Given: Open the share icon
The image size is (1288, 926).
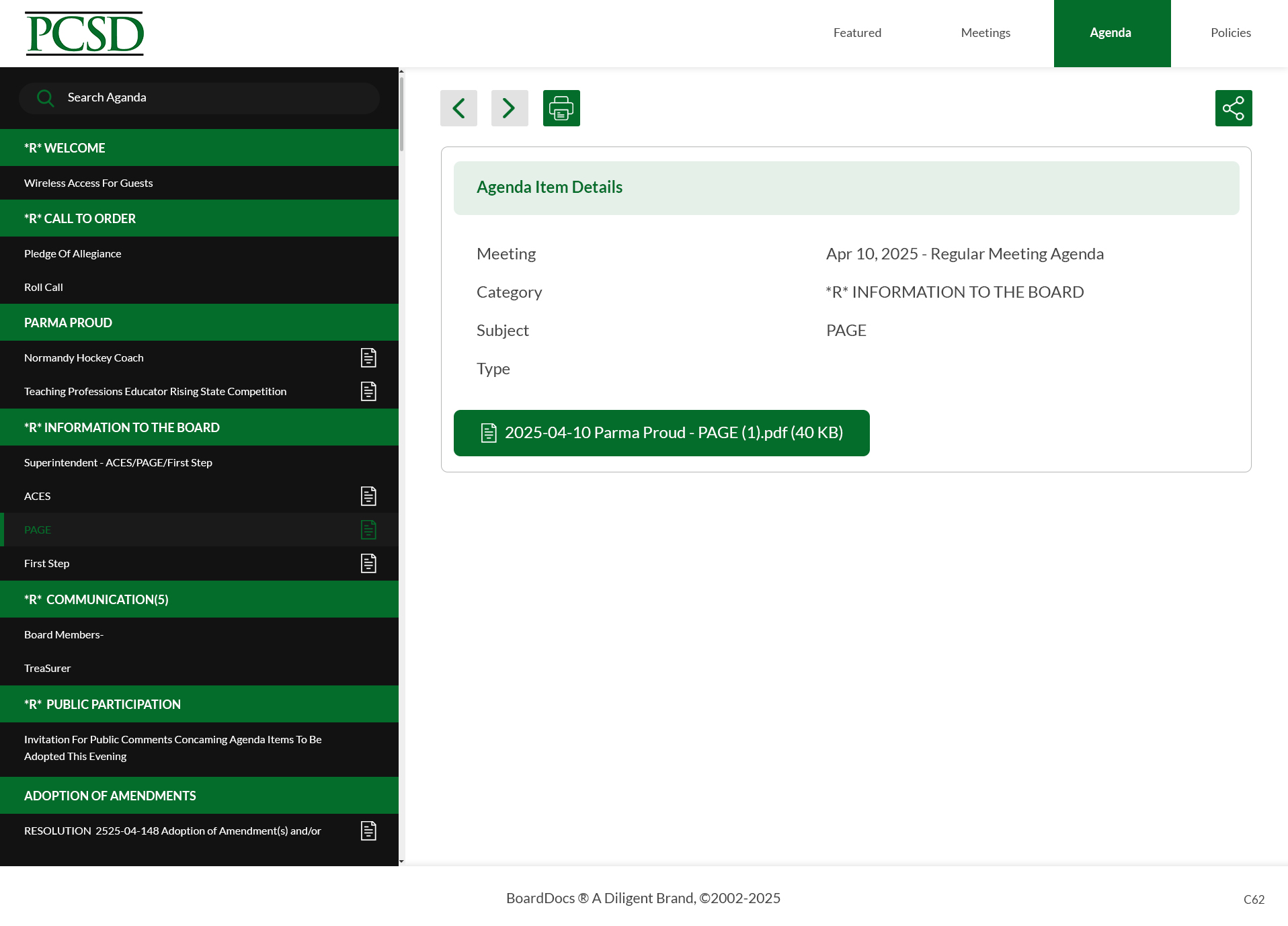Looking at the screenshot, I should pos(1233,108).
